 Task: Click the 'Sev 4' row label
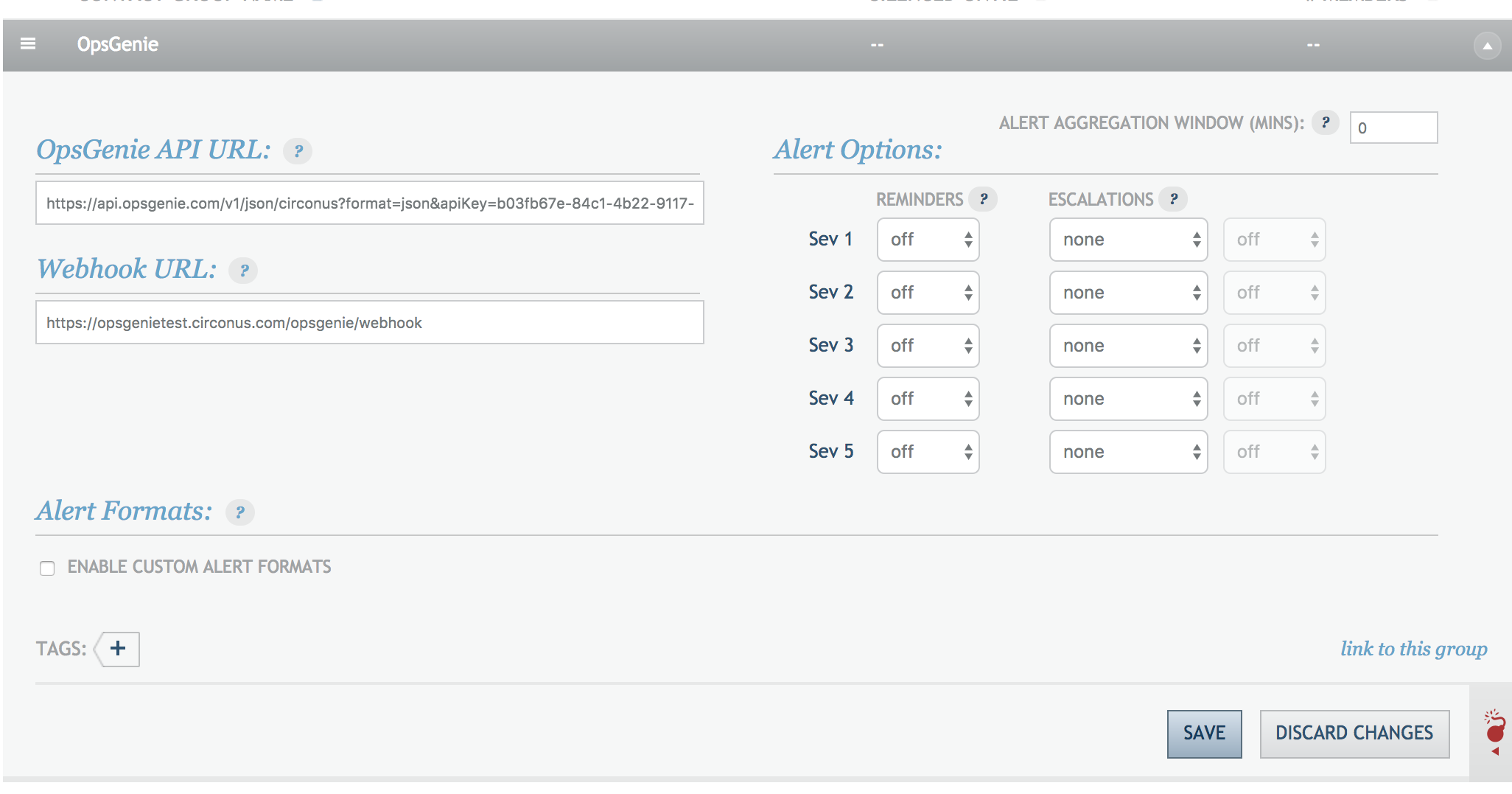[830, 398]
